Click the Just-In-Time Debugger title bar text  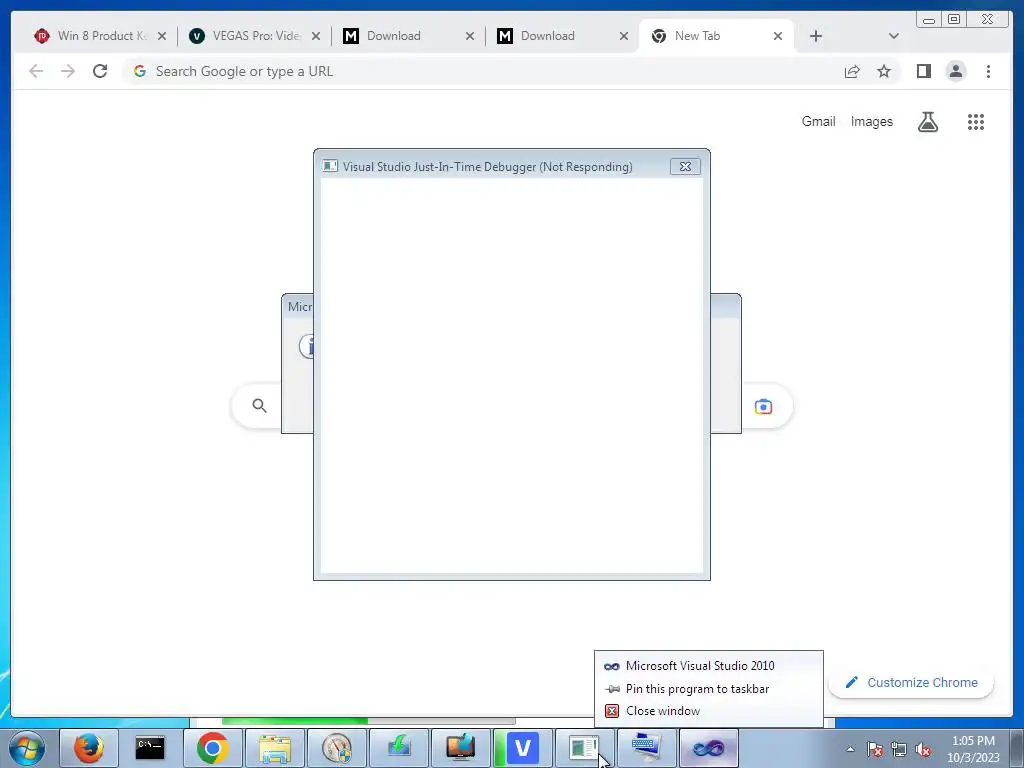pos(487,167)
